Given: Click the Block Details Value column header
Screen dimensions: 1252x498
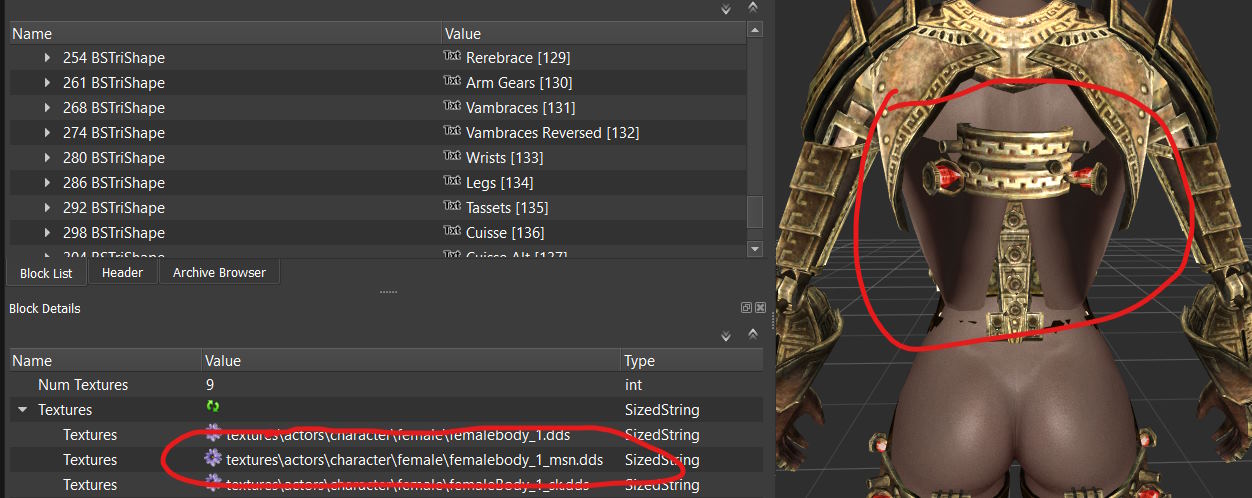Looking at the screenshot, I should (x=410, y=361).
